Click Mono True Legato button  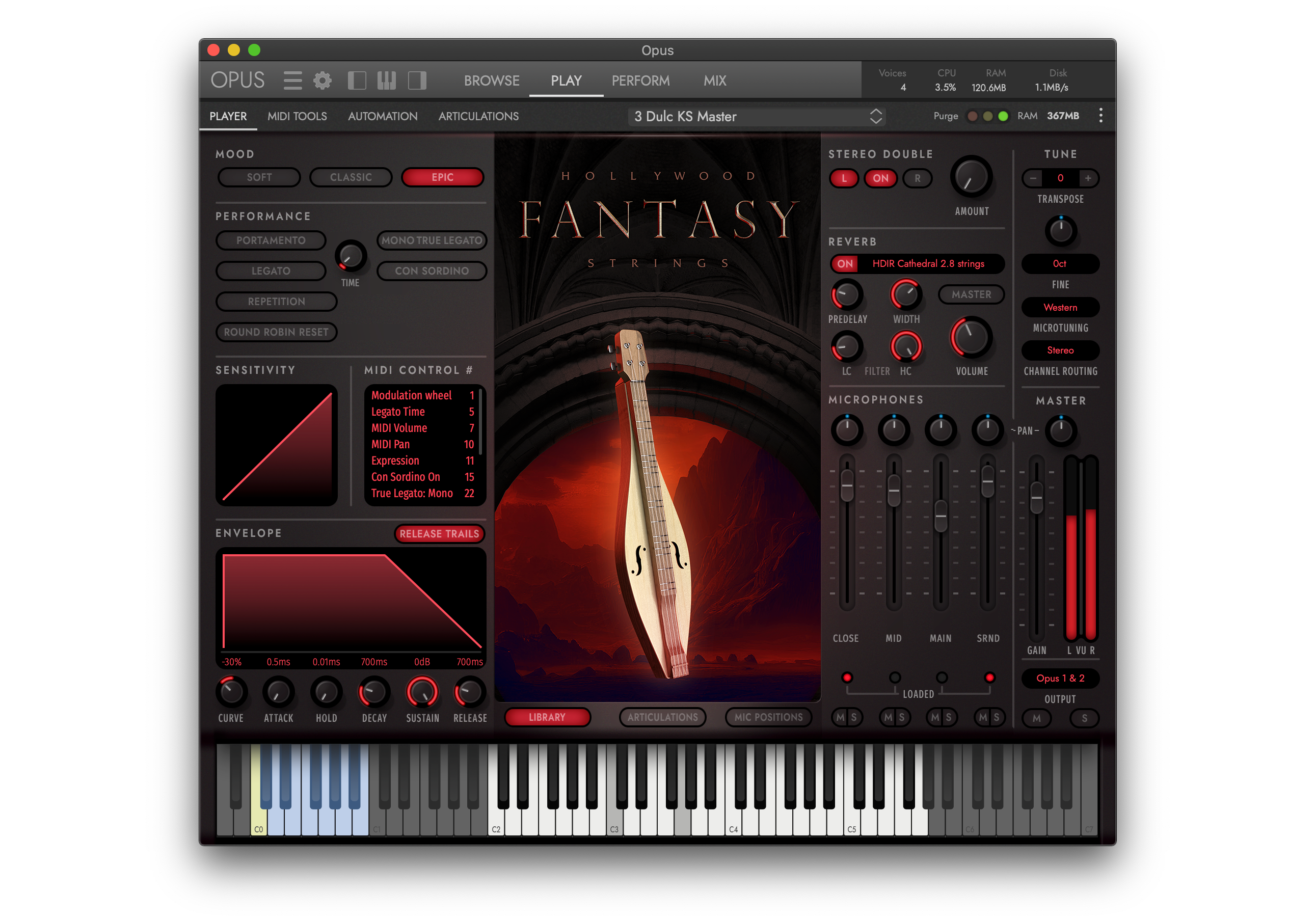(x=432, y=241)
